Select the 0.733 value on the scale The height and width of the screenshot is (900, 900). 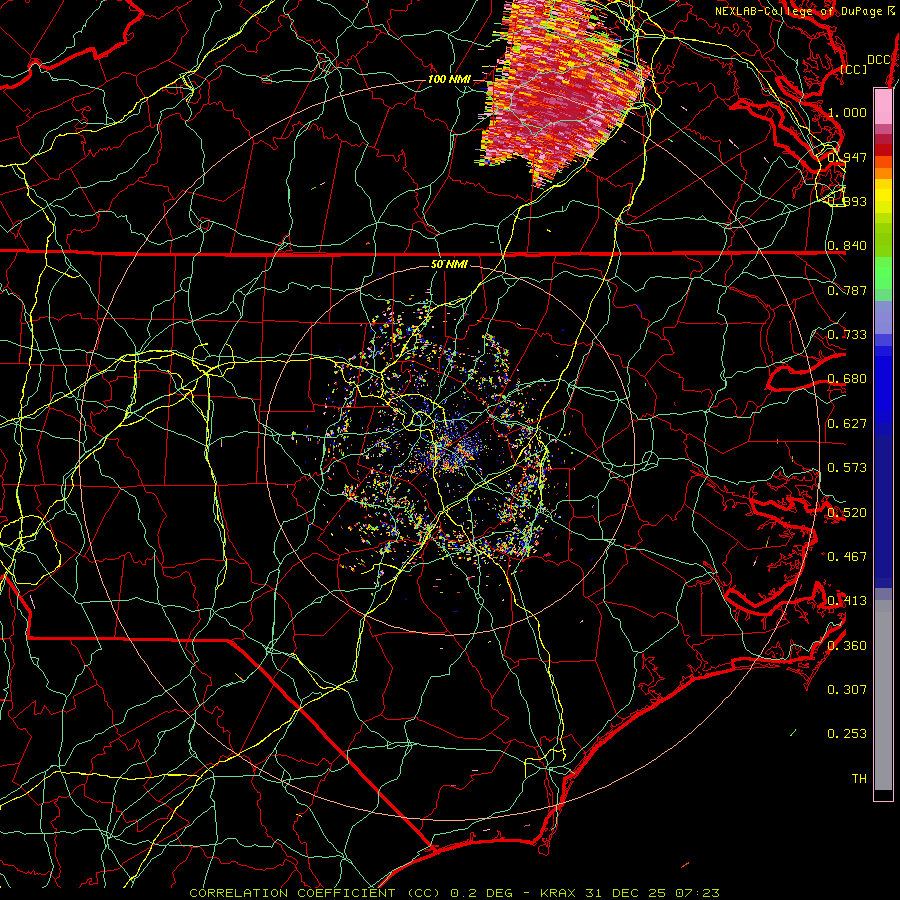(x=847, y=335)
